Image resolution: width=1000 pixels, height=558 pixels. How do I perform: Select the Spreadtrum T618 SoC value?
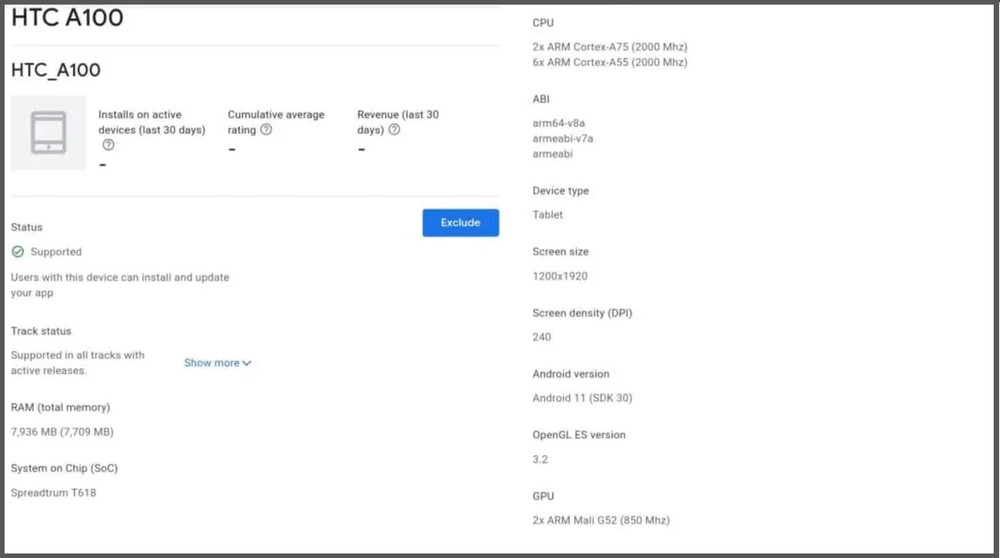tap(53, 493)
